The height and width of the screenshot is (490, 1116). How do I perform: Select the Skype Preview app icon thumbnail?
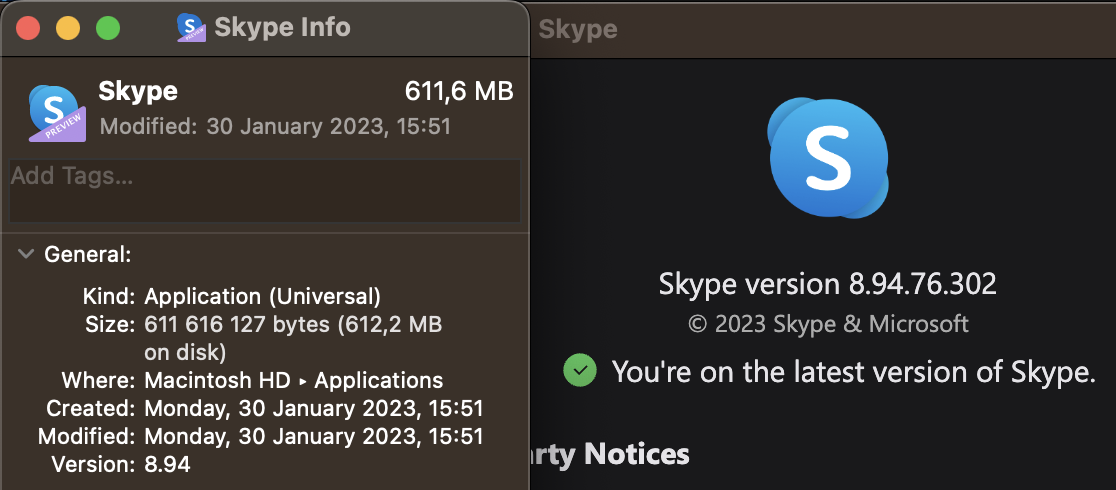pyautogui.click(x=56, y=112)
